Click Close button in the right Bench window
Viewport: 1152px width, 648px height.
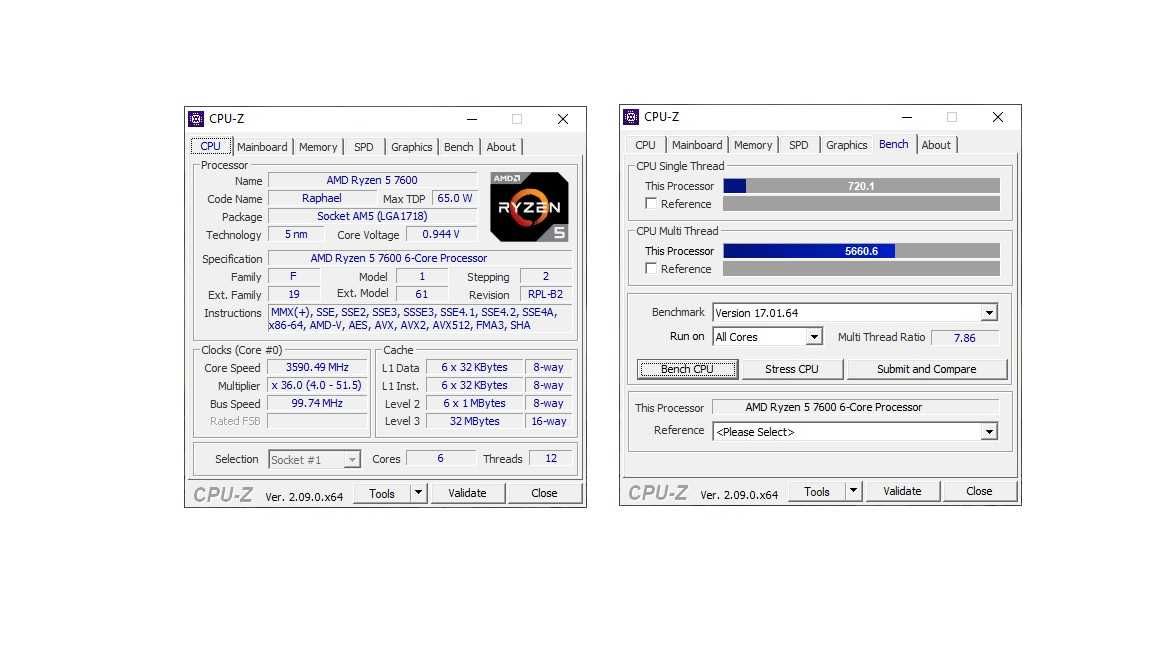tap(979, 491)
